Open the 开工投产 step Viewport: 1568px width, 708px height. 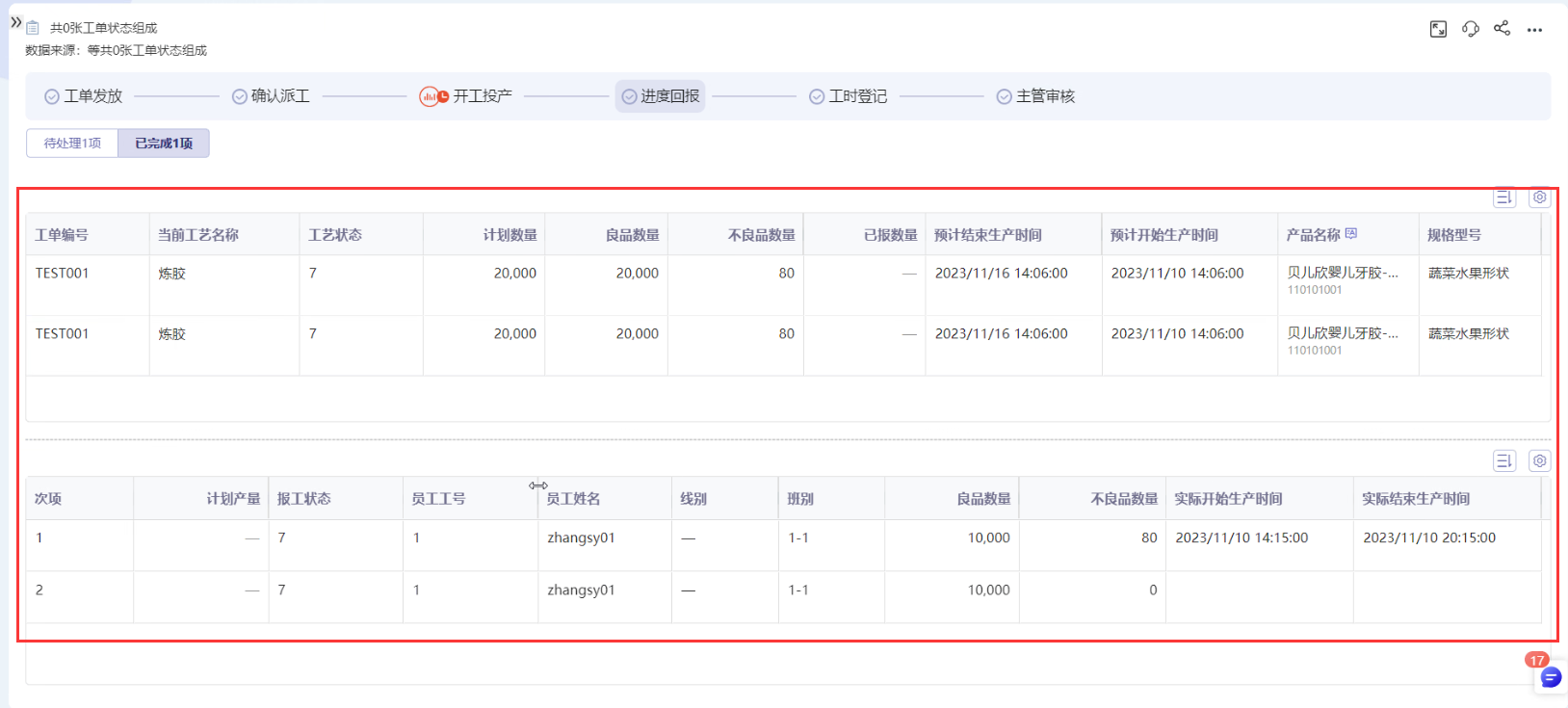point(466,96)
